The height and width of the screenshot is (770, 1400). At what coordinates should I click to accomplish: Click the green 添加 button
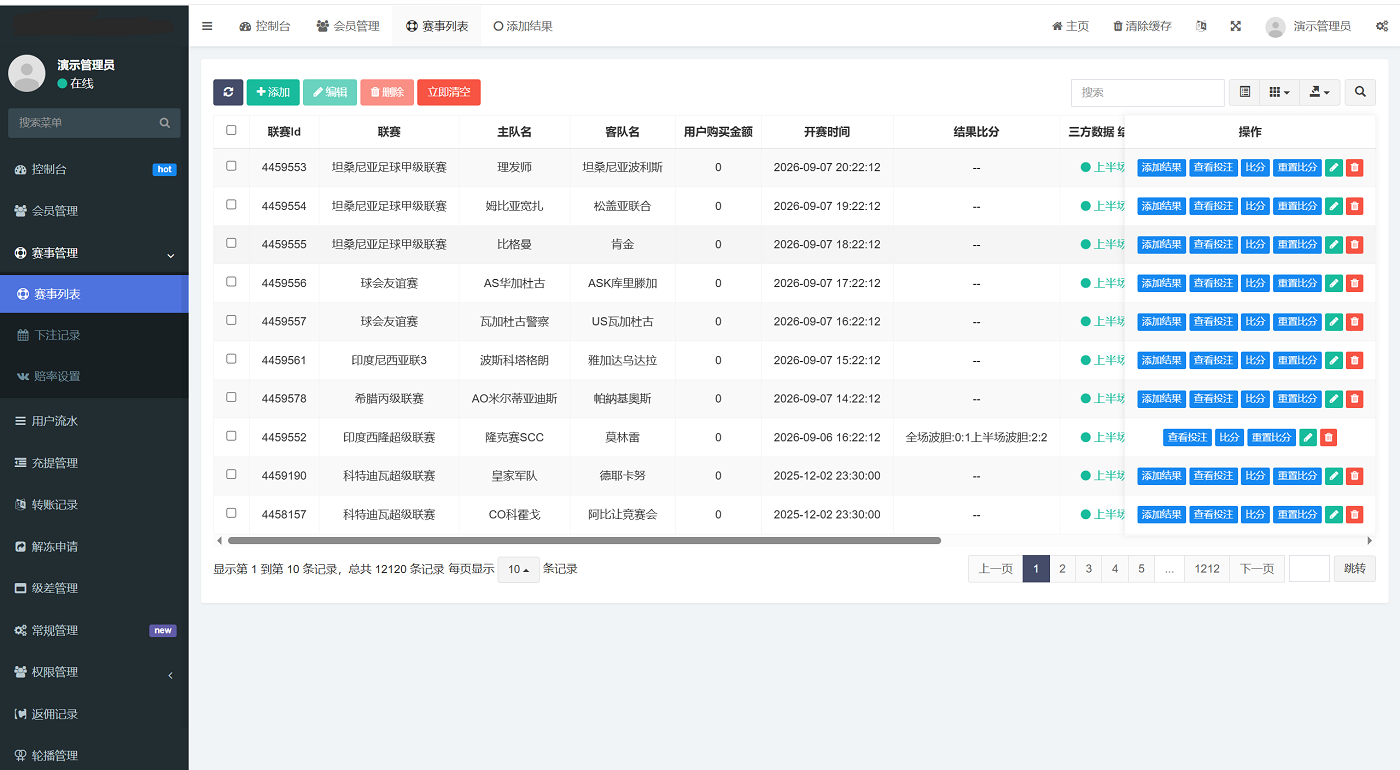[273, 92]
